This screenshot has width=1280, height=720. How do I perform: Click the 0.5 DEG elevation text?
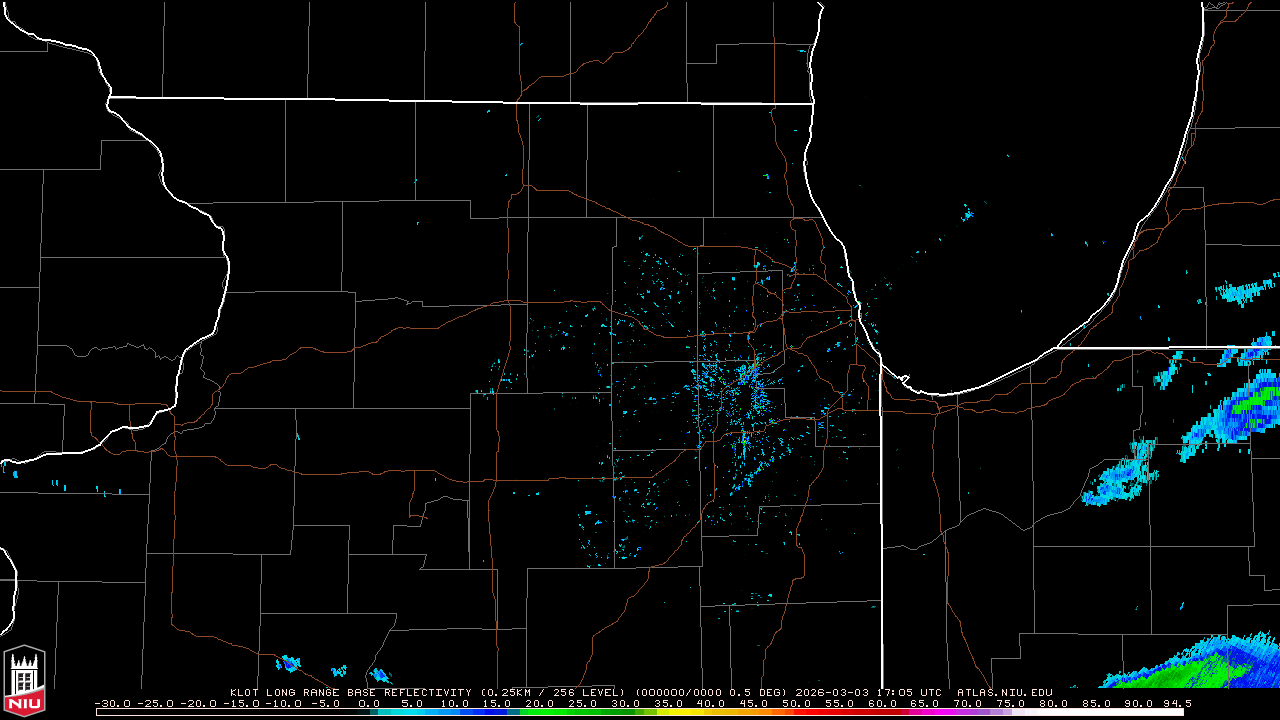759,692
